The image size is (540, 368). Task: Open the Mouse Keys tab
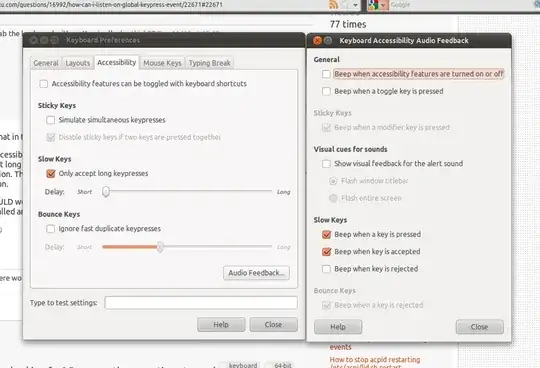click(x=162, y=63)
